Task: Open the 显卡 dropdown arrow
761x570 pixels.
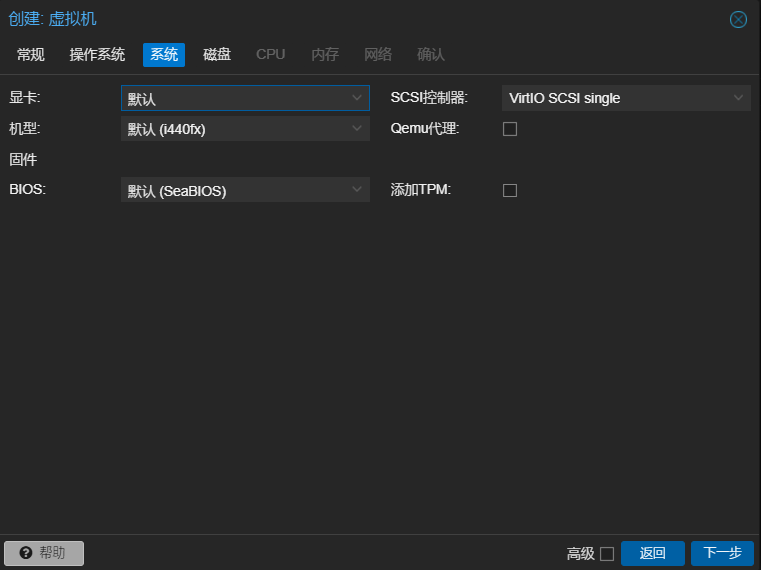Action: [x=357, y=98]
